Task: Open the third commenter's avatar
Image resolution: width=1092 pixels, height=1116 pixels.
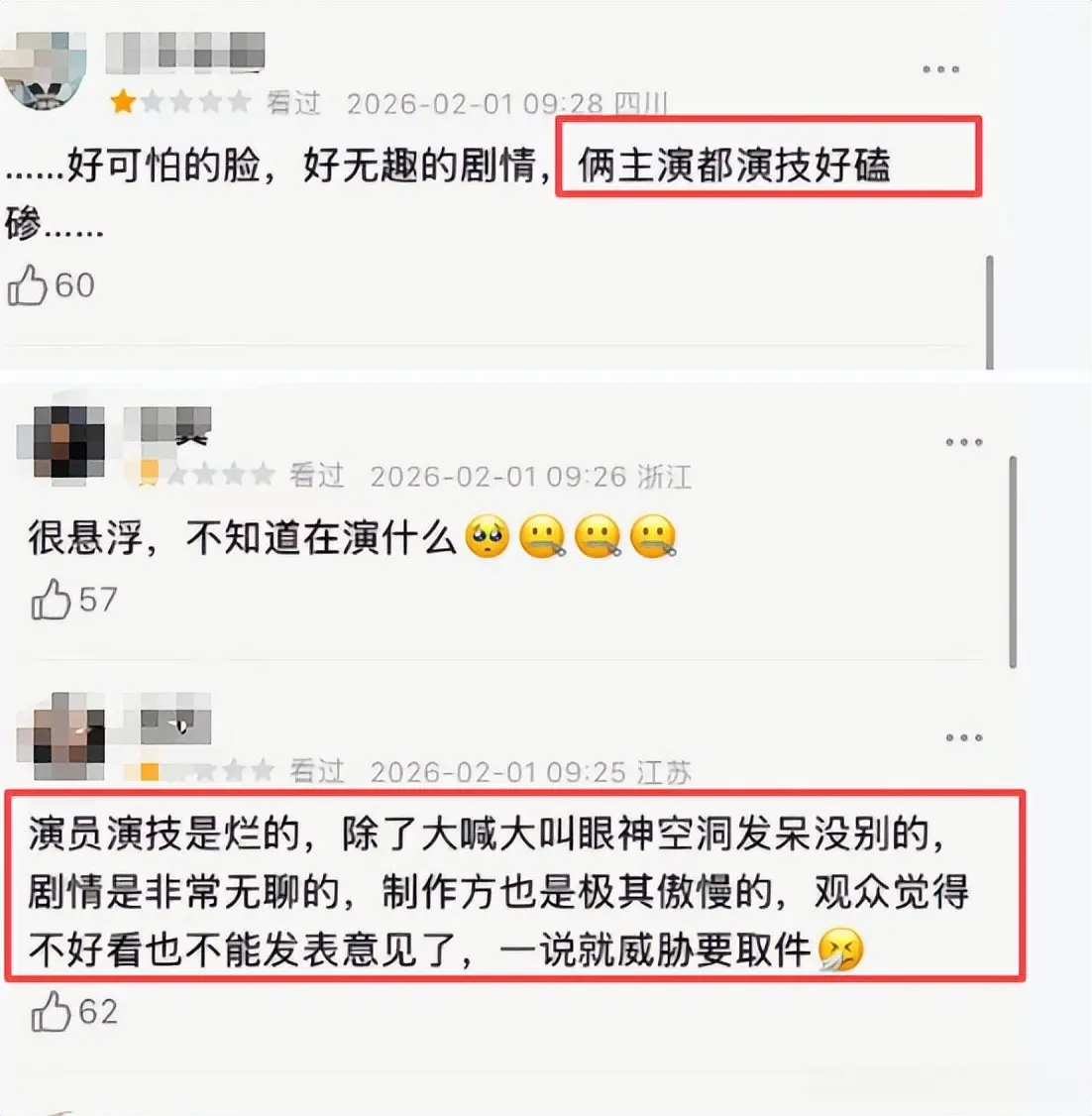Action: pyautogui.click(x=60, y=736)
